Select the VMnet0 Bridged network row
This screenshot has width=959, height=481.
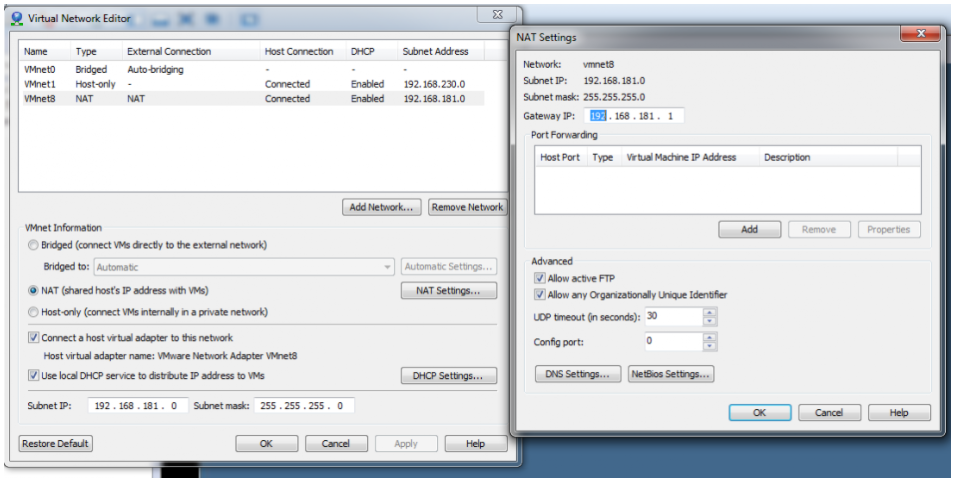[250, 70]
